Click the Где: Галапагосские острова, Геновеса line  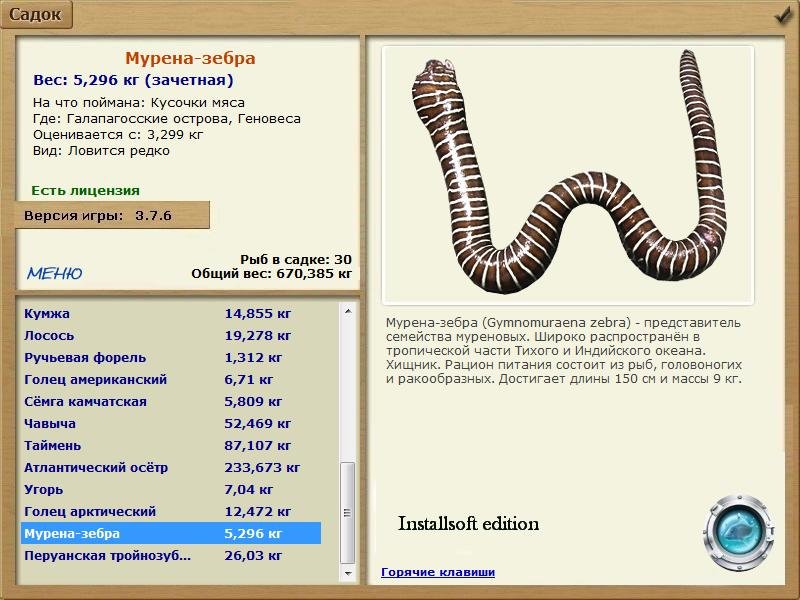coord(167,119)
